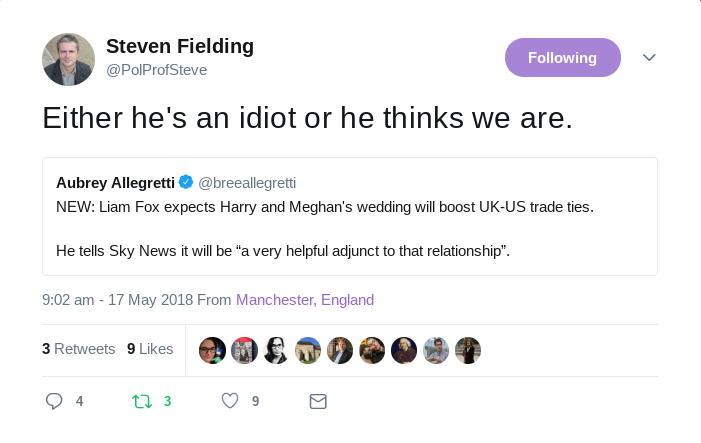Click the reply speech bubble icon
Viewport: 701px width, 443px height.
55,401
